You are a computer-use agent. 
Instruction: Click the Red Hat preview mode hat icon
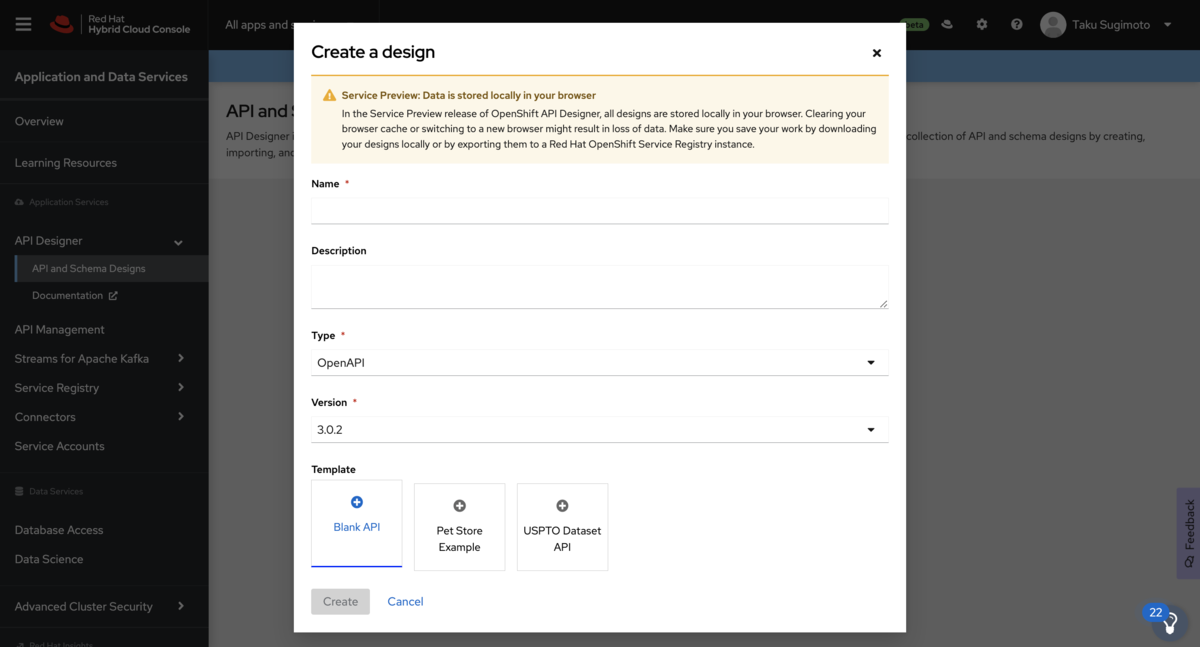click(x=947, y=24)
